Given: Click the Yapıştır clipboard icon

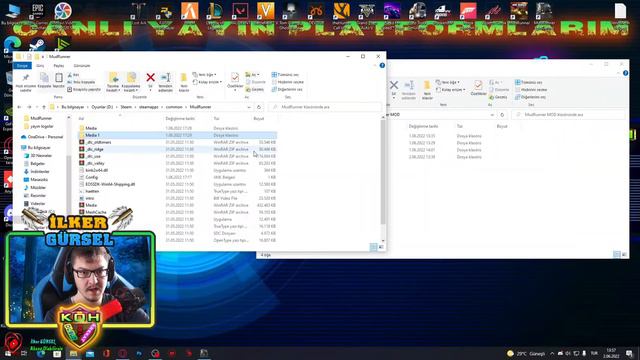Looking at the screenshot, I should [59, 80].
